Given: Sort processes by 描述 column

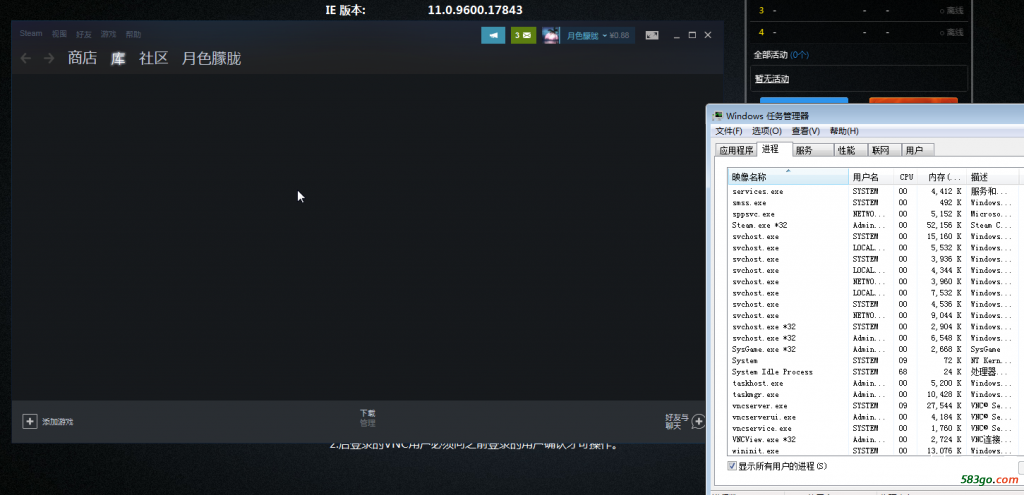Looking at the screenshot, I should click(x=992, y=177).
